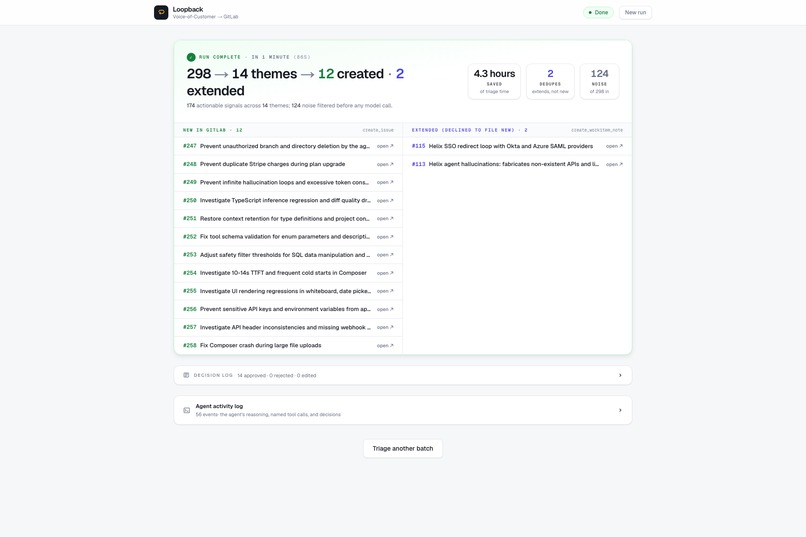
Task: Expand the Agent activity log chevron
Action: [620, 410]
